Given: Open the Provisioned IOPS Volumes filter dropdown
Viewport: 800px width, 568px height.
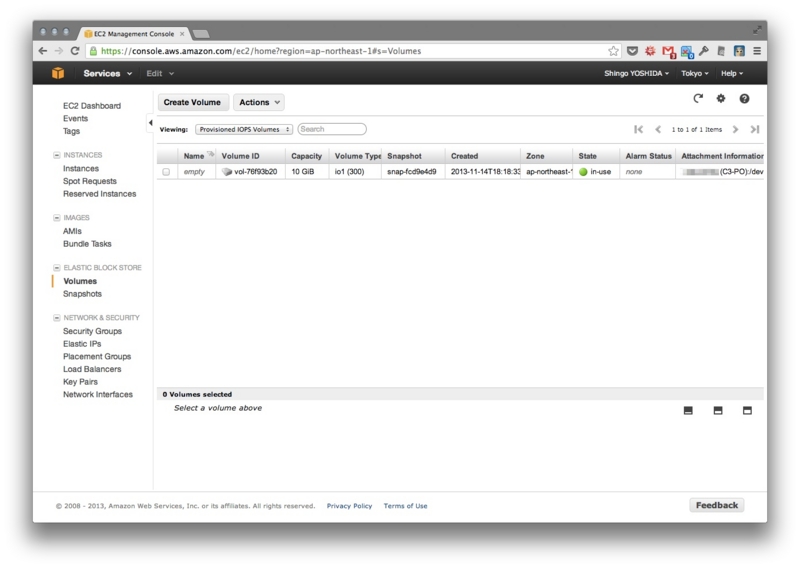Looking at the screenshot, I should pyautogui.click(x=244, y=130).
